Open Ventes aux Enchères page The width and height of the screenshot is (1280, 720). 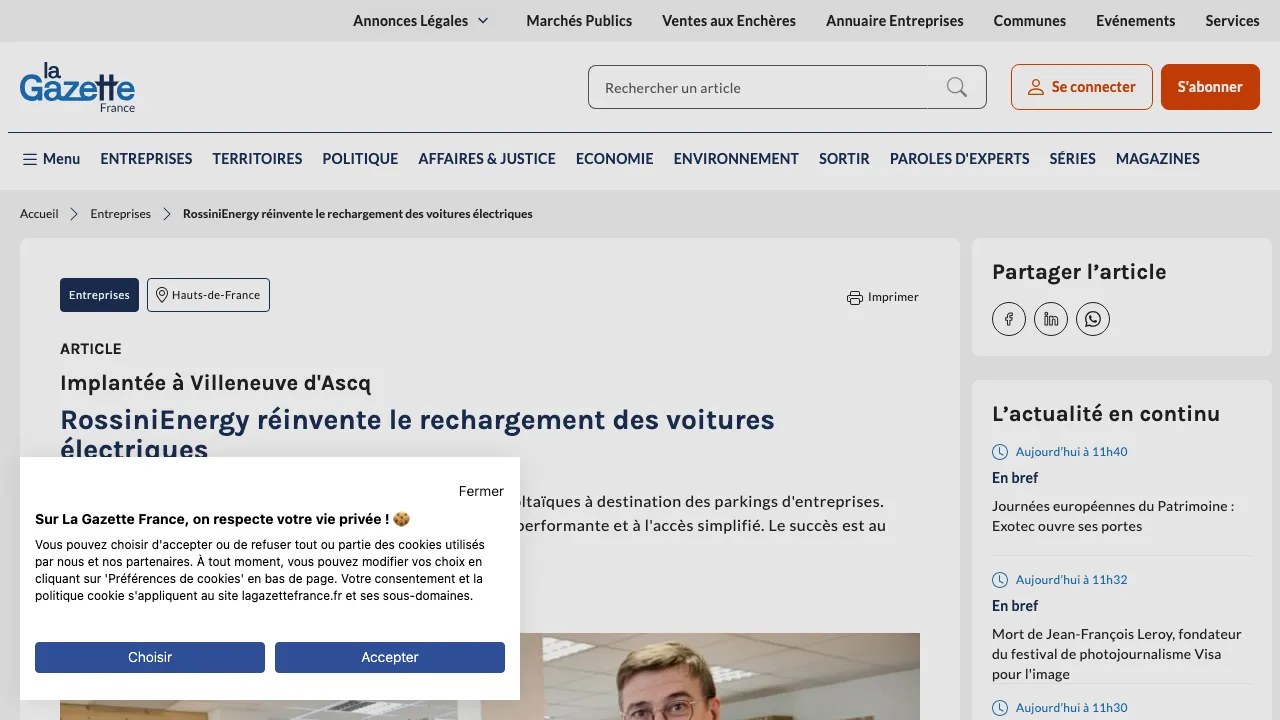tap(729, 20)
